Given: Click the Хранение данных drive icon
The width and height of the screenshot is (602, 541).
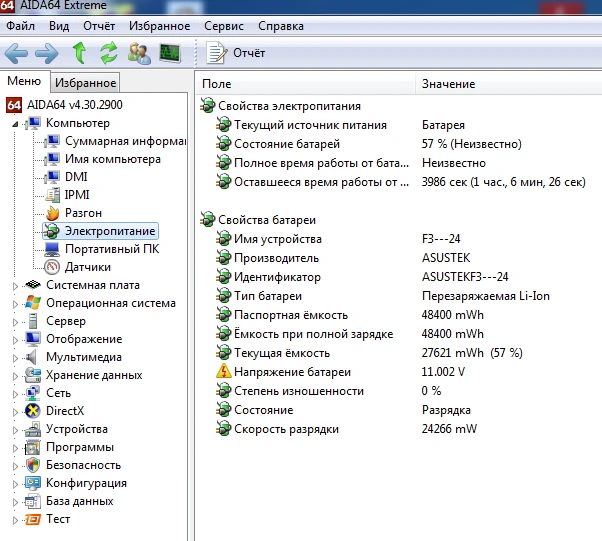Looking at the screenshot, I should pyautogui.click(x=33, y=375).
